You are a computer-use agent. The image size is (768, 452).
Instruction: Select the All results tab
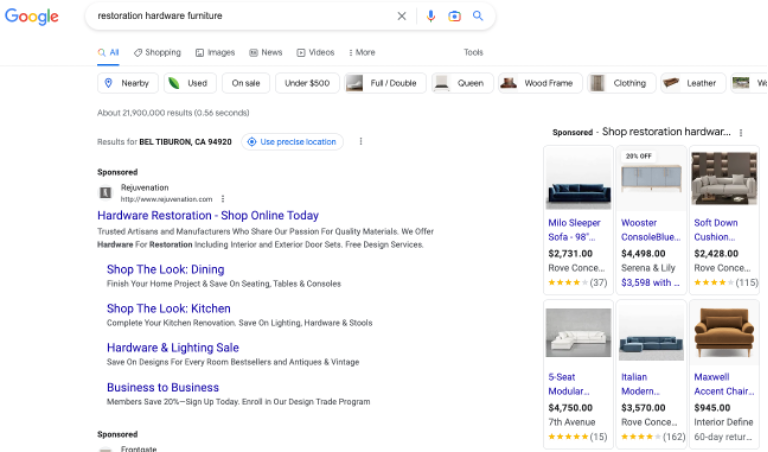(x=108, y=52)
